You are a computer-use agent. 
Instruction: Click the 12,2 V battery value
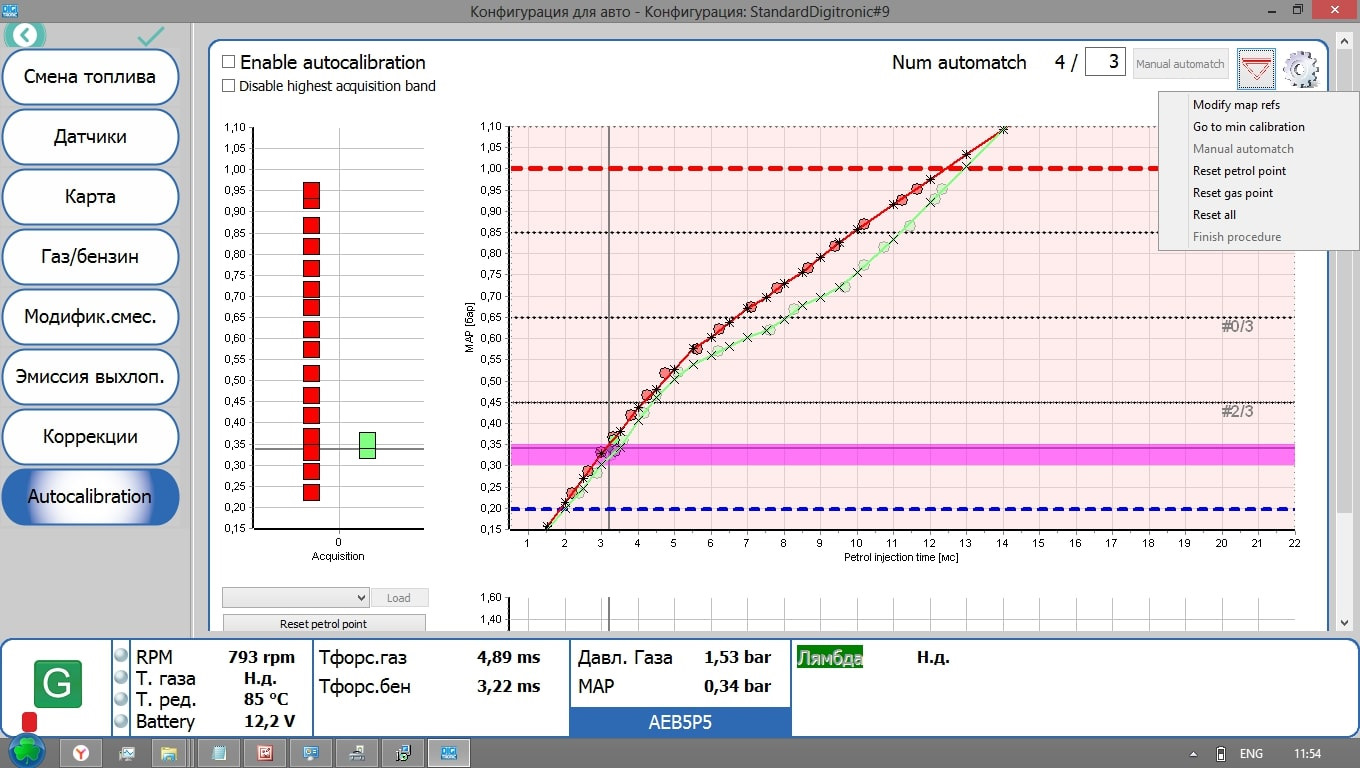click(270, 722)
